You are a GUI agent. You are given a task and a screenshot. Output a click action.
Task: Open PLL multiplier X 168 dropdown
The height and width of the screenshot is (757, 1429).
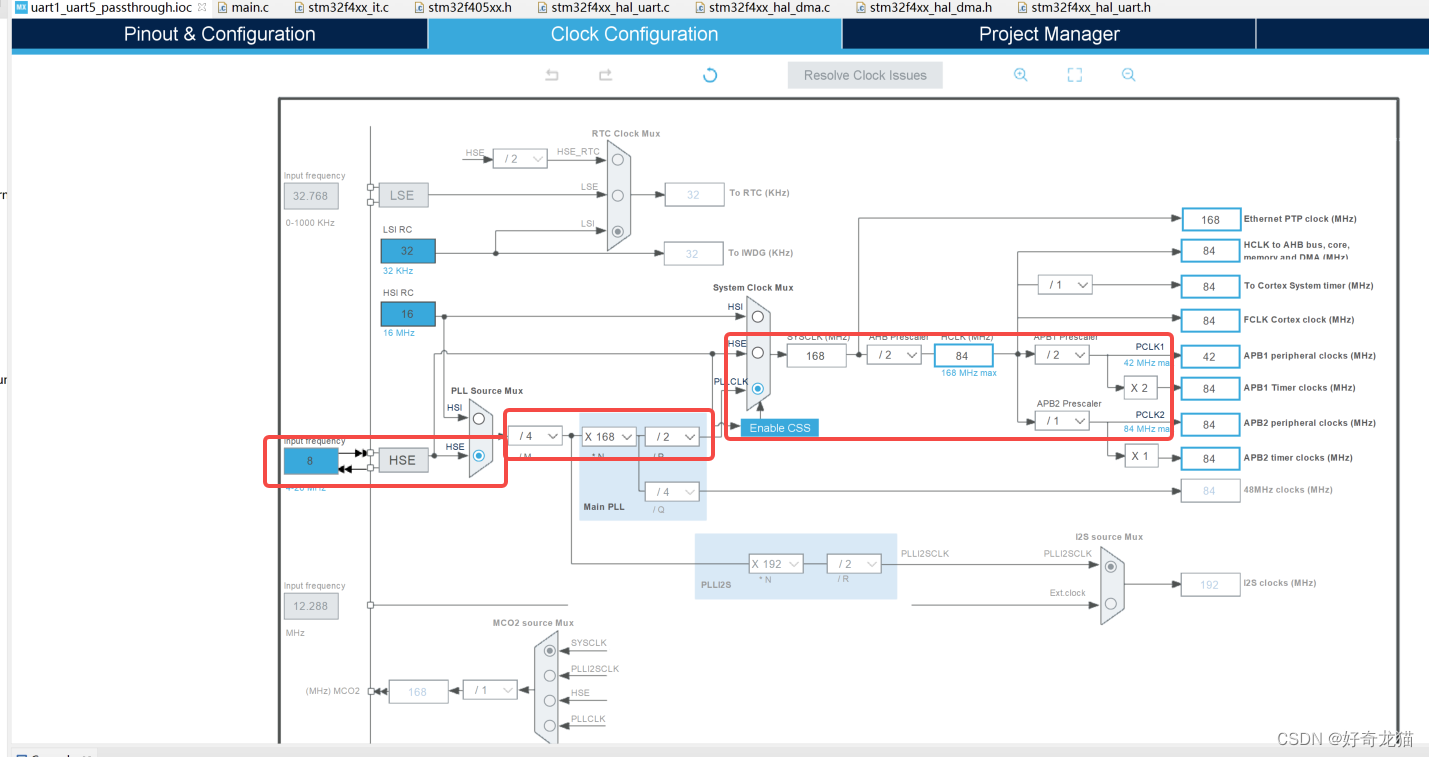click(x=608, y=436)
